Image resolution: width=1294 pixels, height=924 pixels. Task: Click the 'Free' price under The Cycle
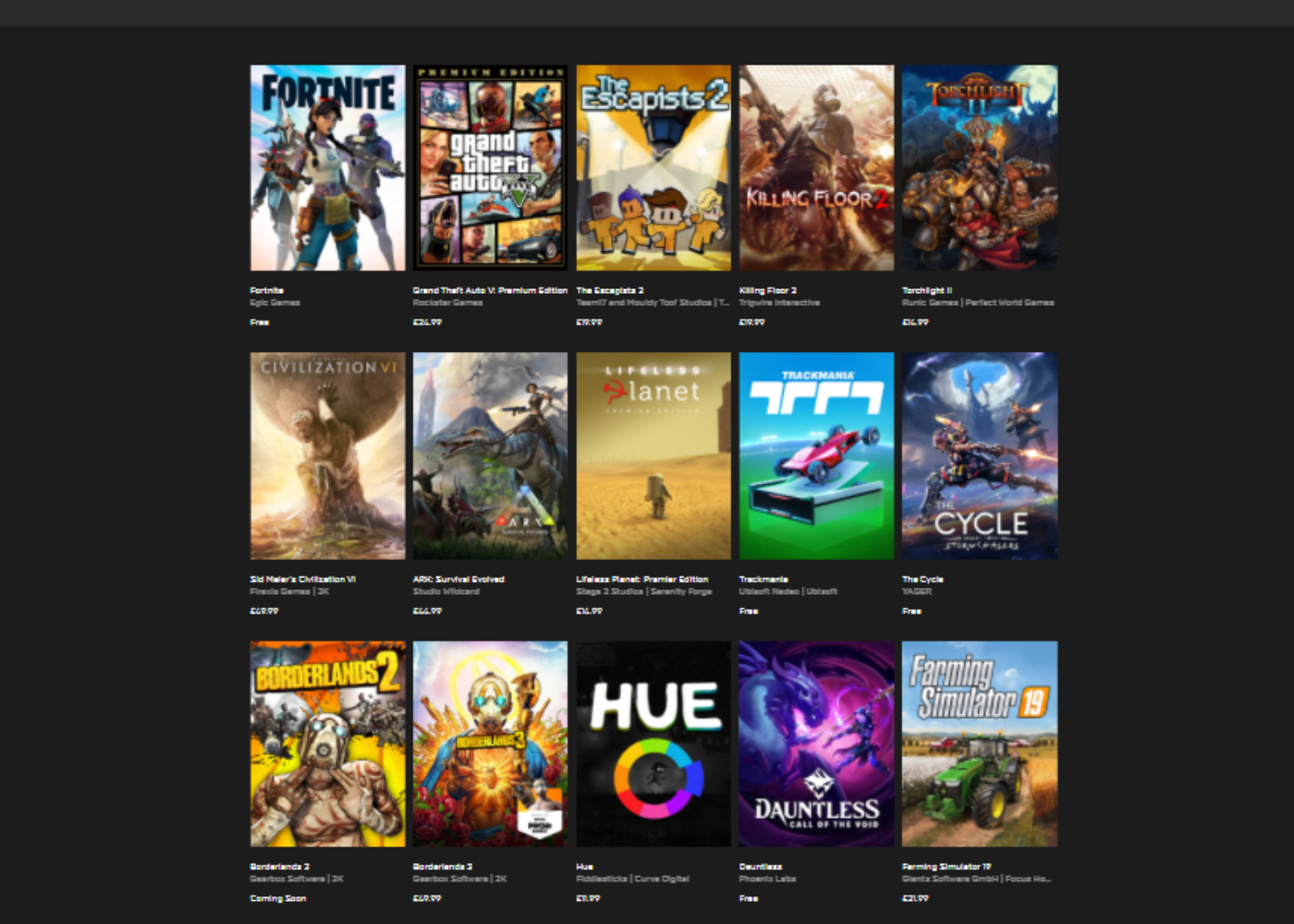911,612
